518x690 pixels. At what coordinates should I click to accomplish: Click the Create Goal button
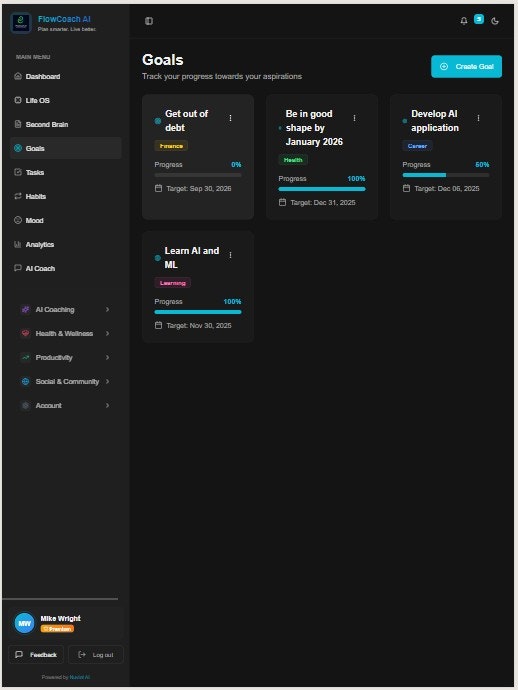[466, 66]
